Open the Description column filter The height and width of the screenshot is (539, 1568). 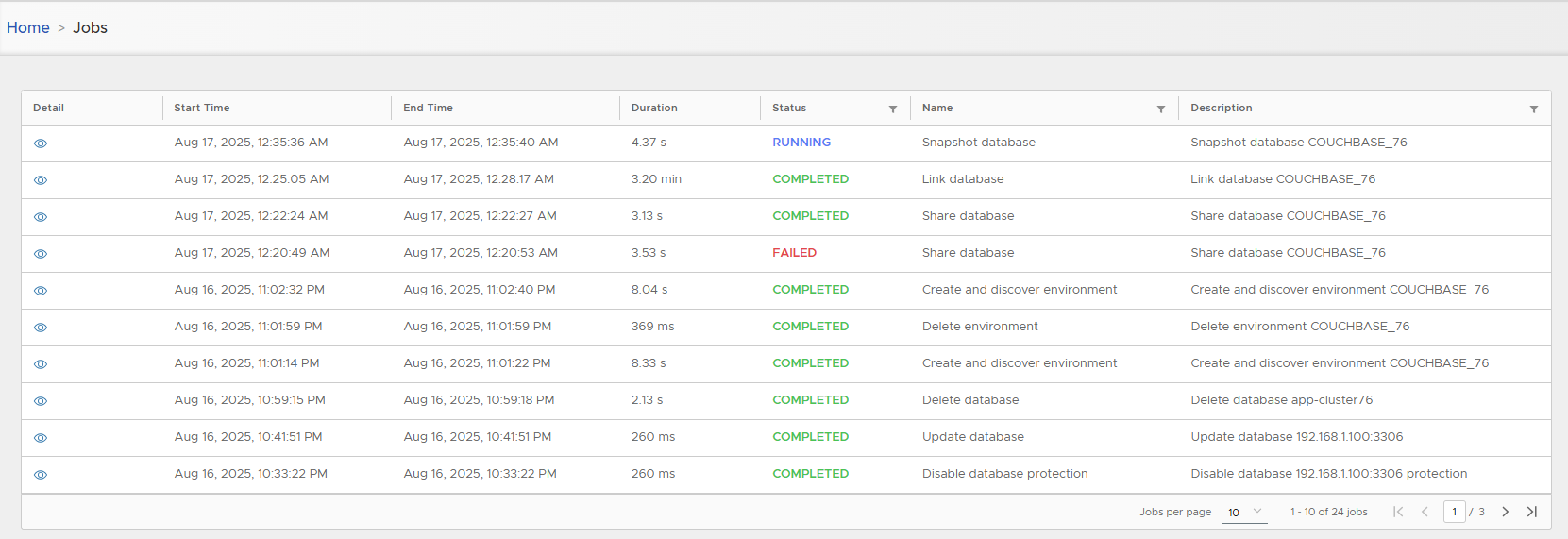[x=1533, y=109]
